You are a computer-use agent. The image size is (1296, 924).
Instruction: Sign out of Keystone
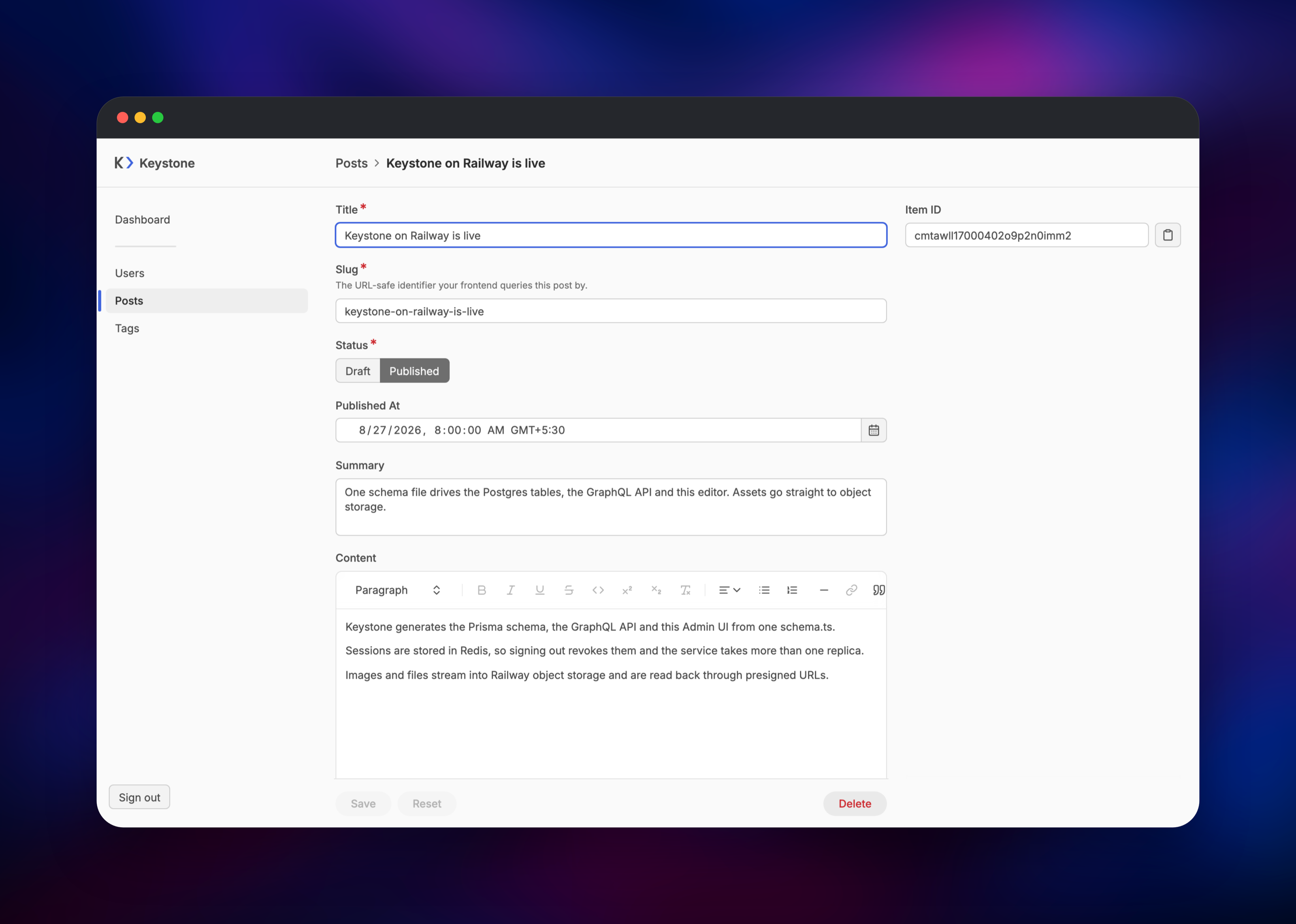click(x=139, y=797)
